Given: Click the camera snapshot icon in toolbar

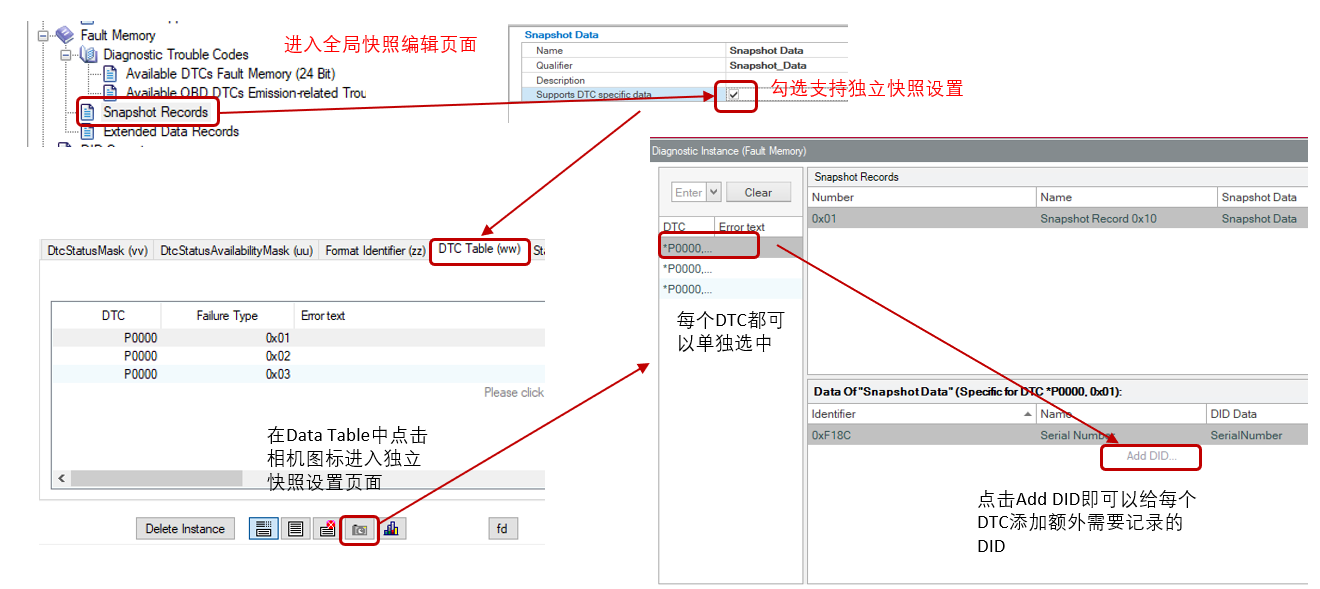Looking at the screenshot, I should click(x=360, y=529).
